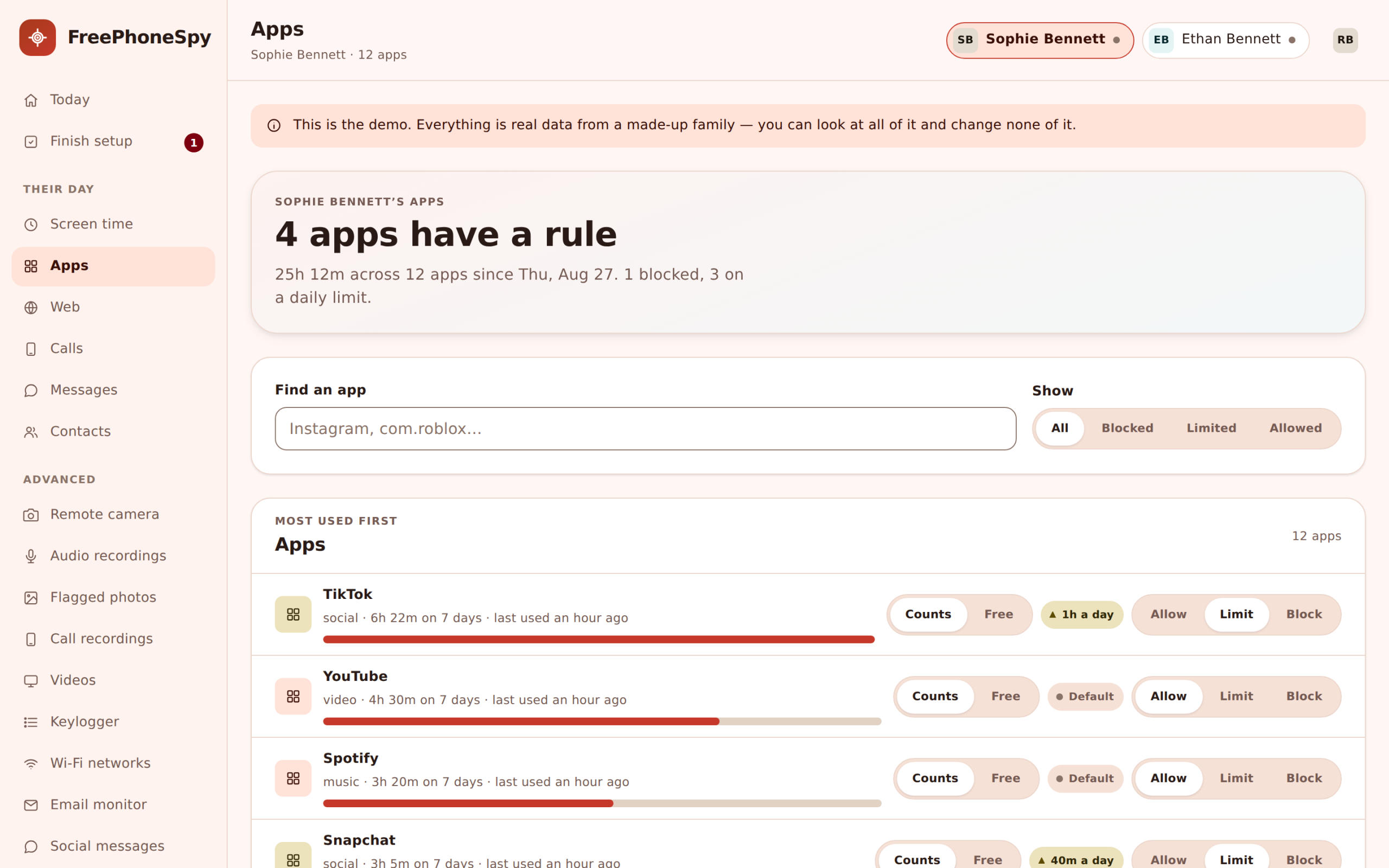Set YouTube to Counts
The height and width of the screenshot is (868, 1389).
(x=935, y=697)
